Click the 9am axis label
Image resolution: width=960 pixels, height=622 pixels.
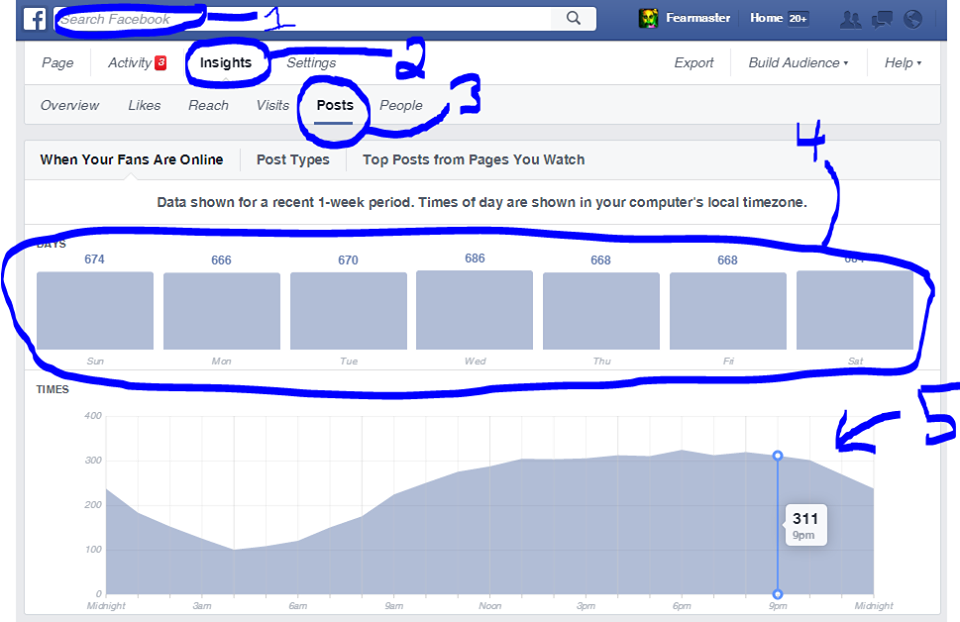click(394, 605)
